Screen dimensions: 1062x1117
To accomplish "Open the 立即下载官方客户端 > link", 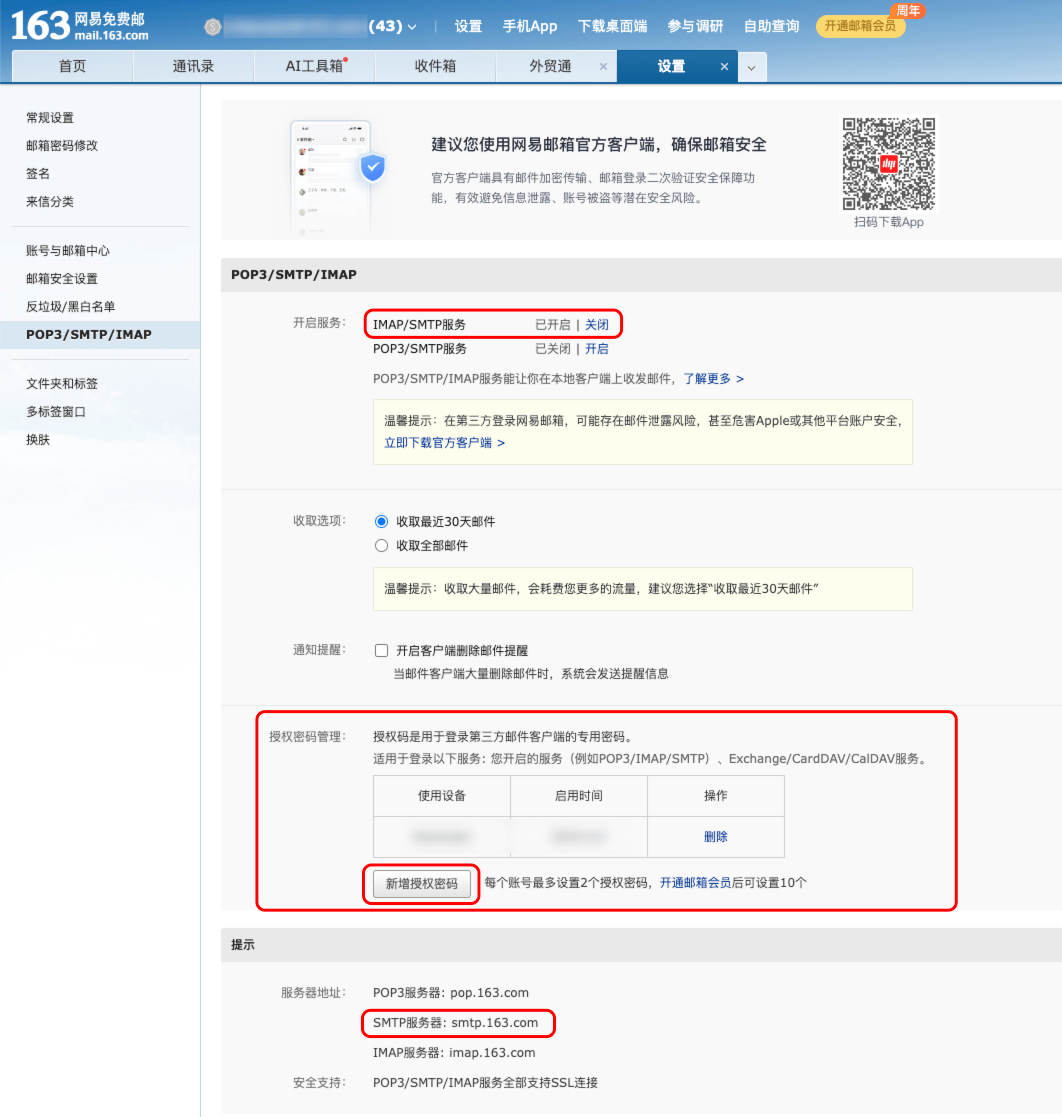I will pyautogui.click(x=444, y=443).
